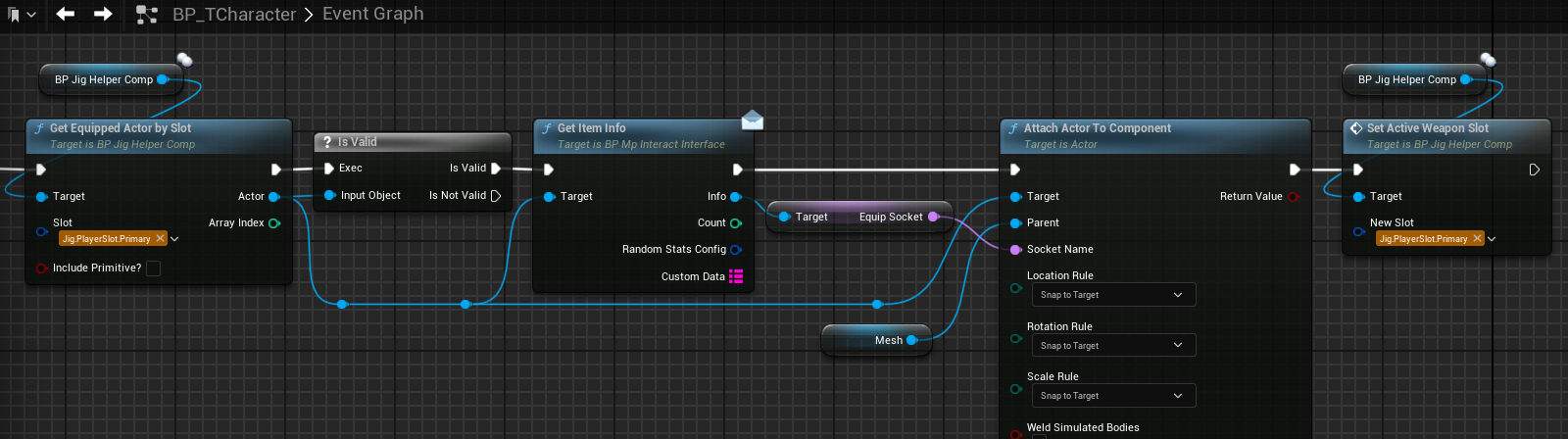Click Mesh variable output pin
The width and height of the screenshot is (1568, 439).
coord(911,340)
